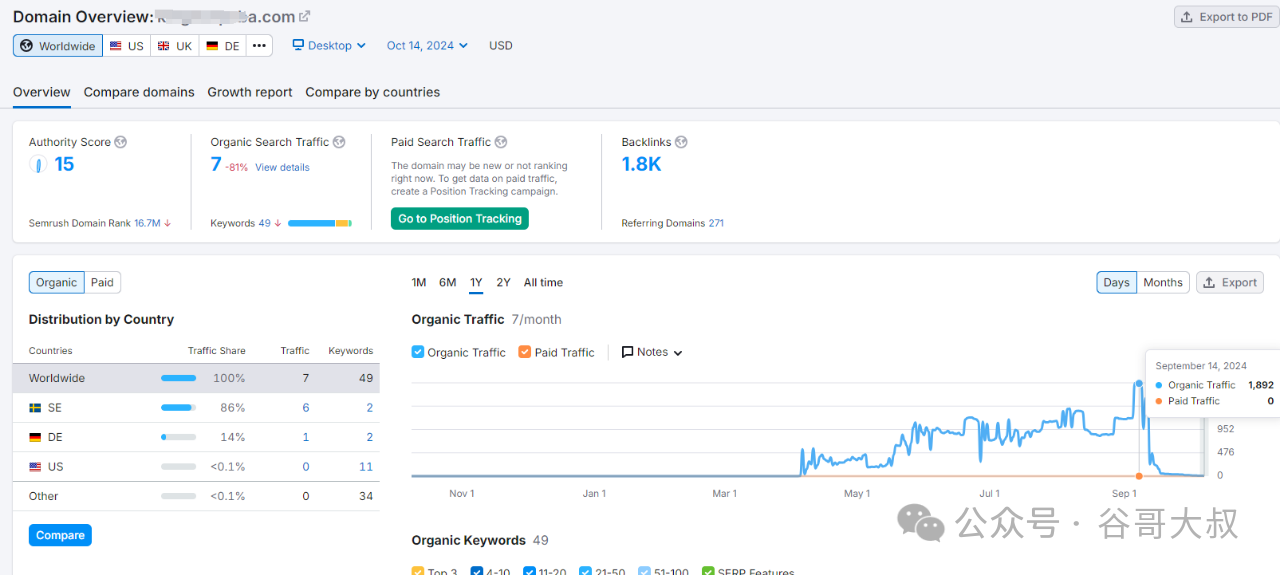Click the SE traffic share bar

[179, 408]
